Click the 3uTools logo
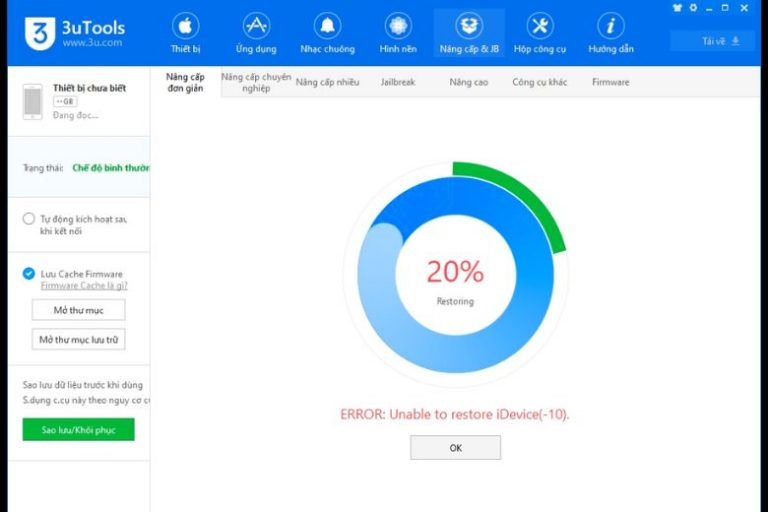This screenshot has height=512, width=768. (x=75, y=33)
